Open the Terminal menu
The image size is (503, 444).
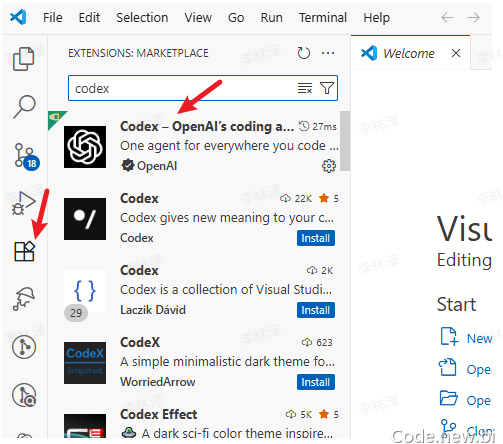[x=323, y=17]
